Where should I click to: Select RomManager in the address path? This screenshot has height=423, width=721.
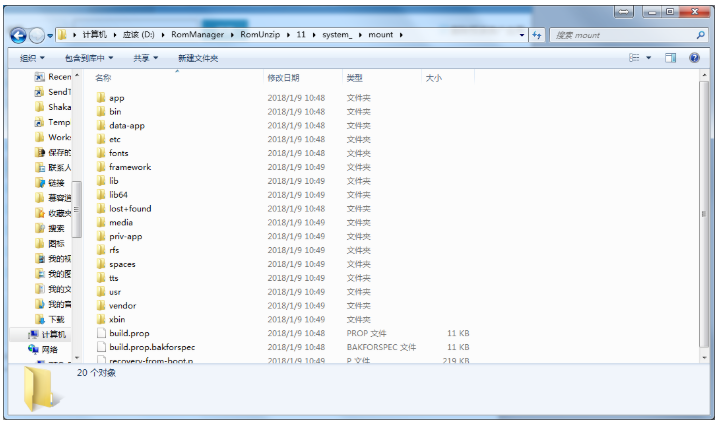click(x=197, y=34)
